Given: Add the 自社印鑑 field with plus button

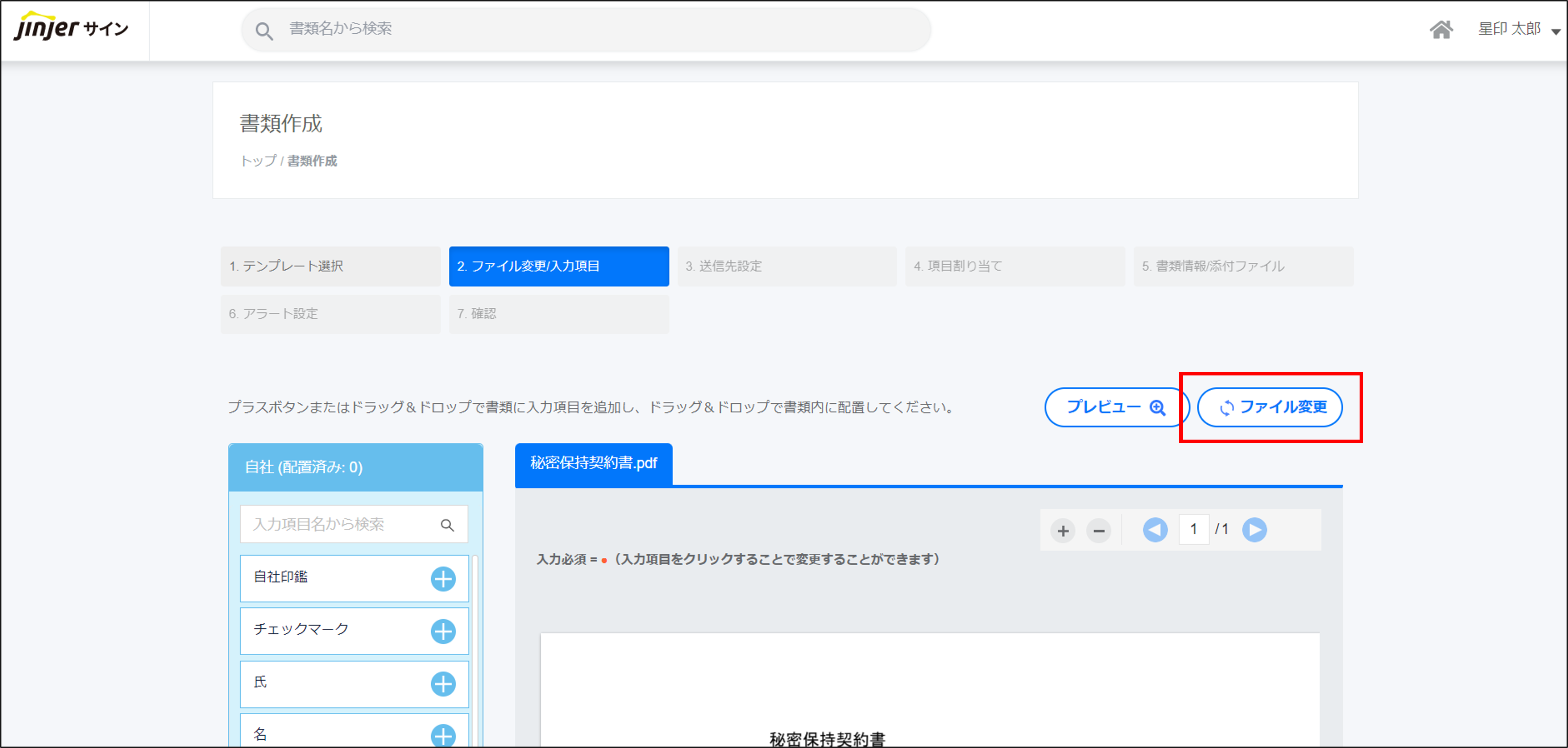Looking at the screenshot, I should coord(443,578).
